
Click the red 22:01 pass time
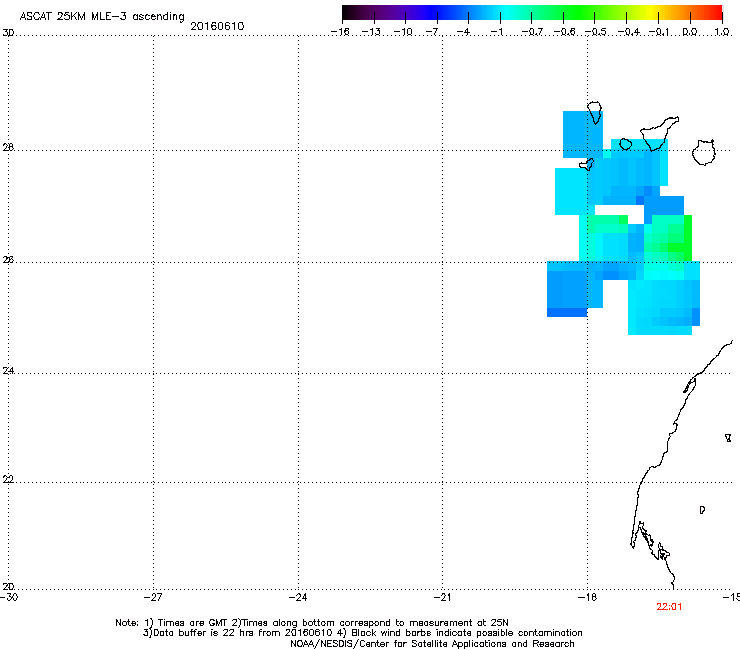(669, 607)
